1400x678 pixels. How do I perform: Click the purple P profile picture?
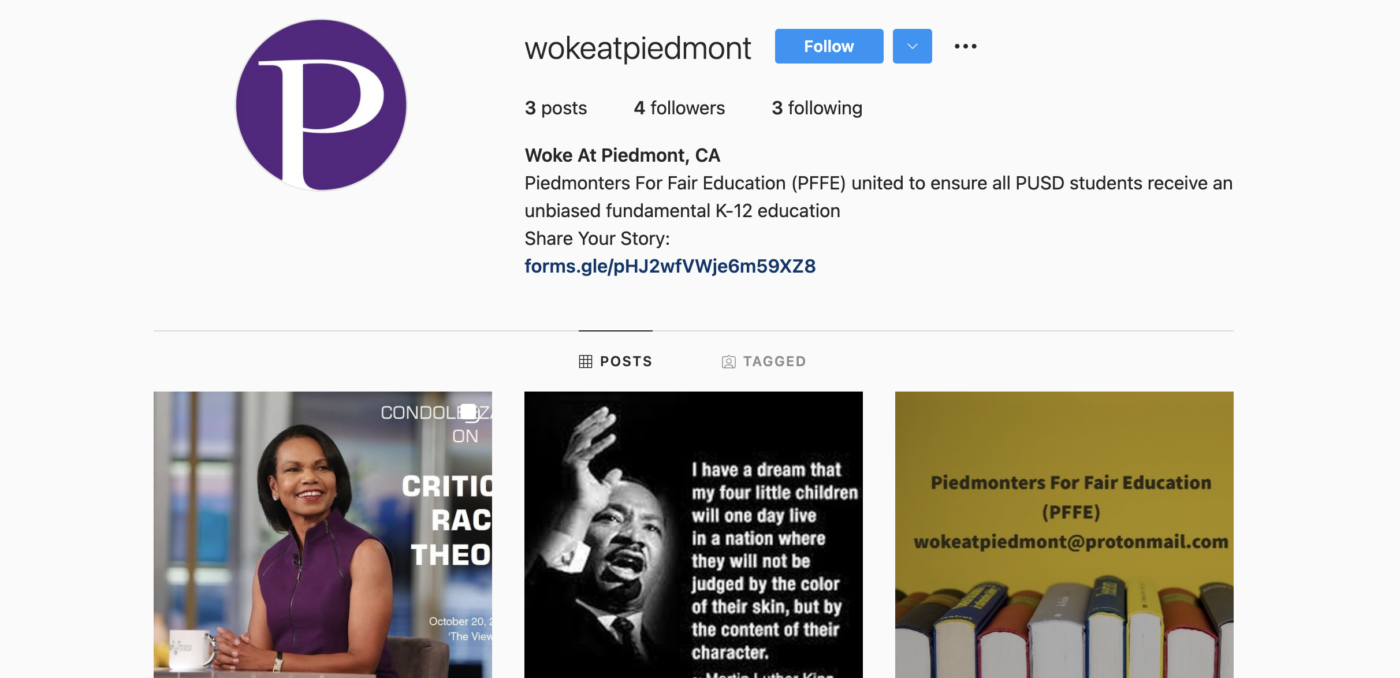point(321,105)
